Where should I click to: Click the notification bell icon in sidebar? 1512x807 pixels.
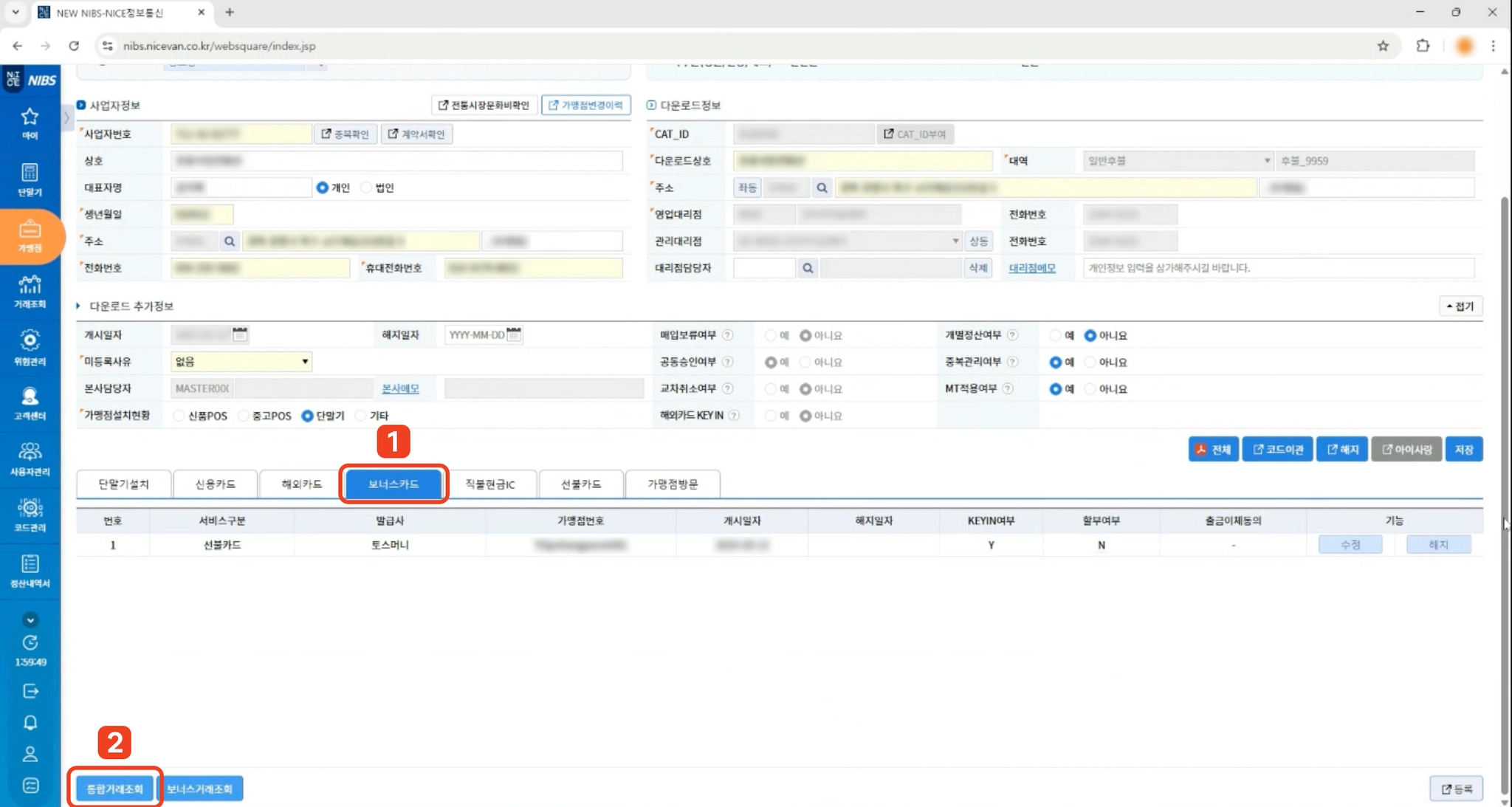pos(30,722)
